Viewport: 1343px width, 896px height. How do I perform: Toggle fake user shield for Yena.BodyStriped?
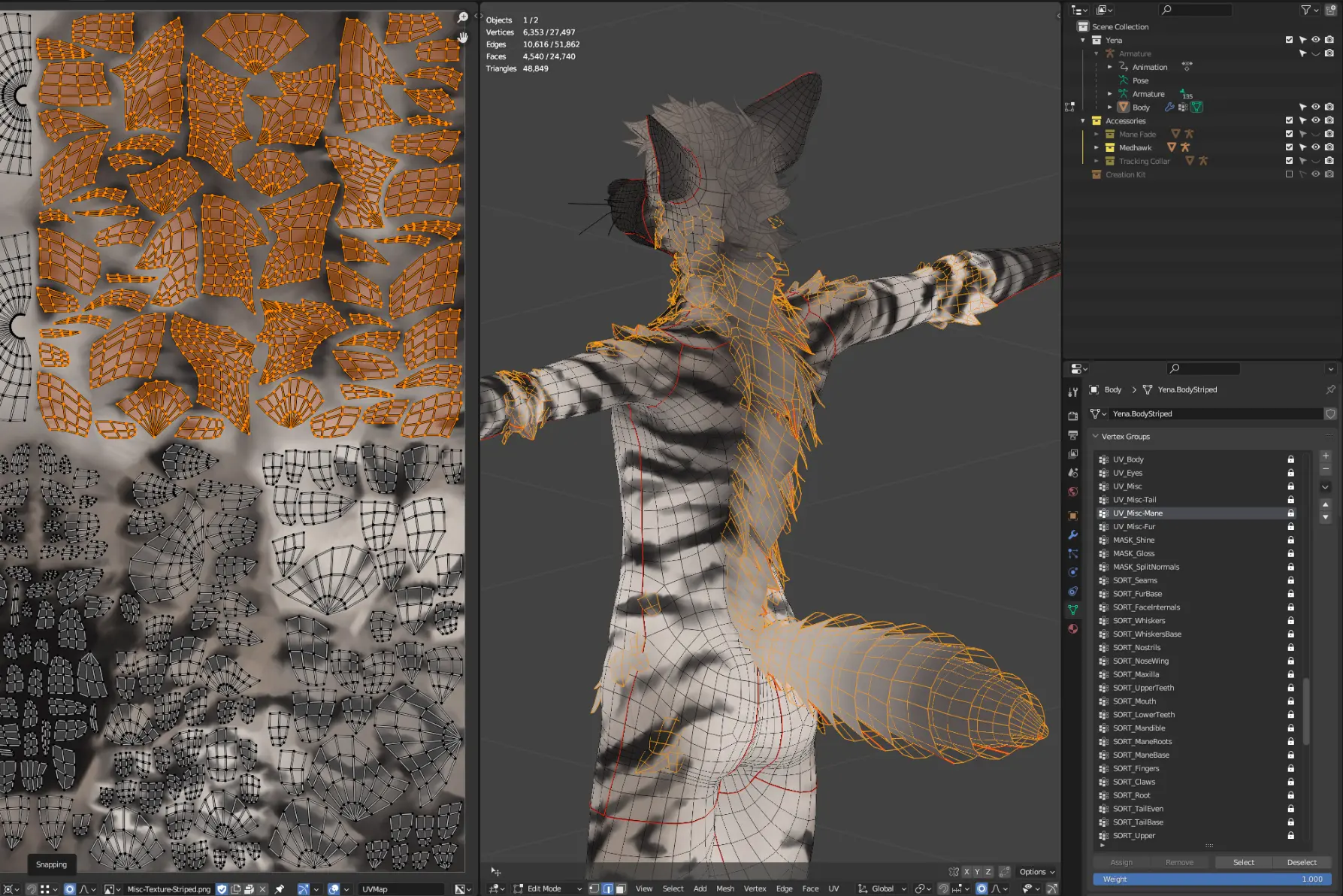(1330, 413)
